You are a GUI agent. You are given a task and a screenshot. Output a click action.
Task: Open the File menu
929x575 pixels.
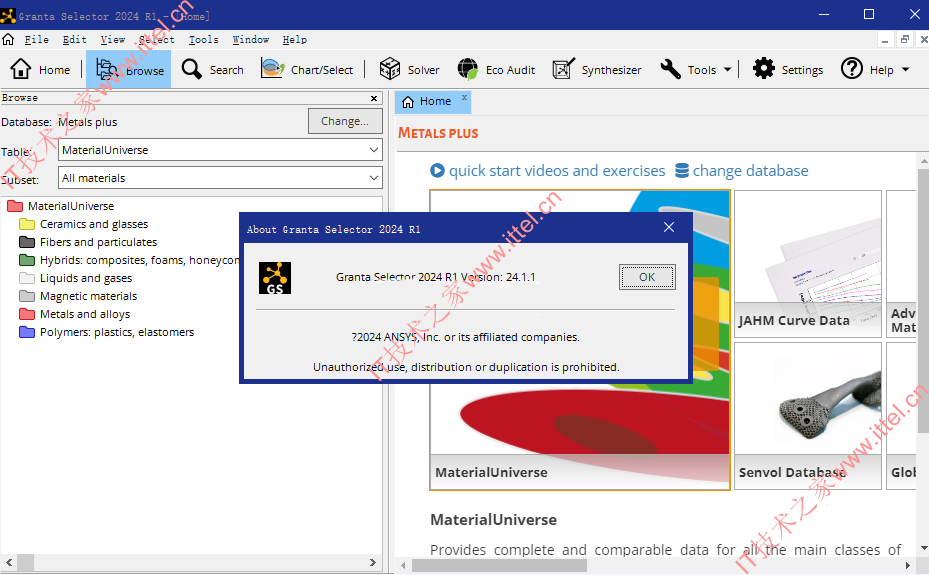37,40
